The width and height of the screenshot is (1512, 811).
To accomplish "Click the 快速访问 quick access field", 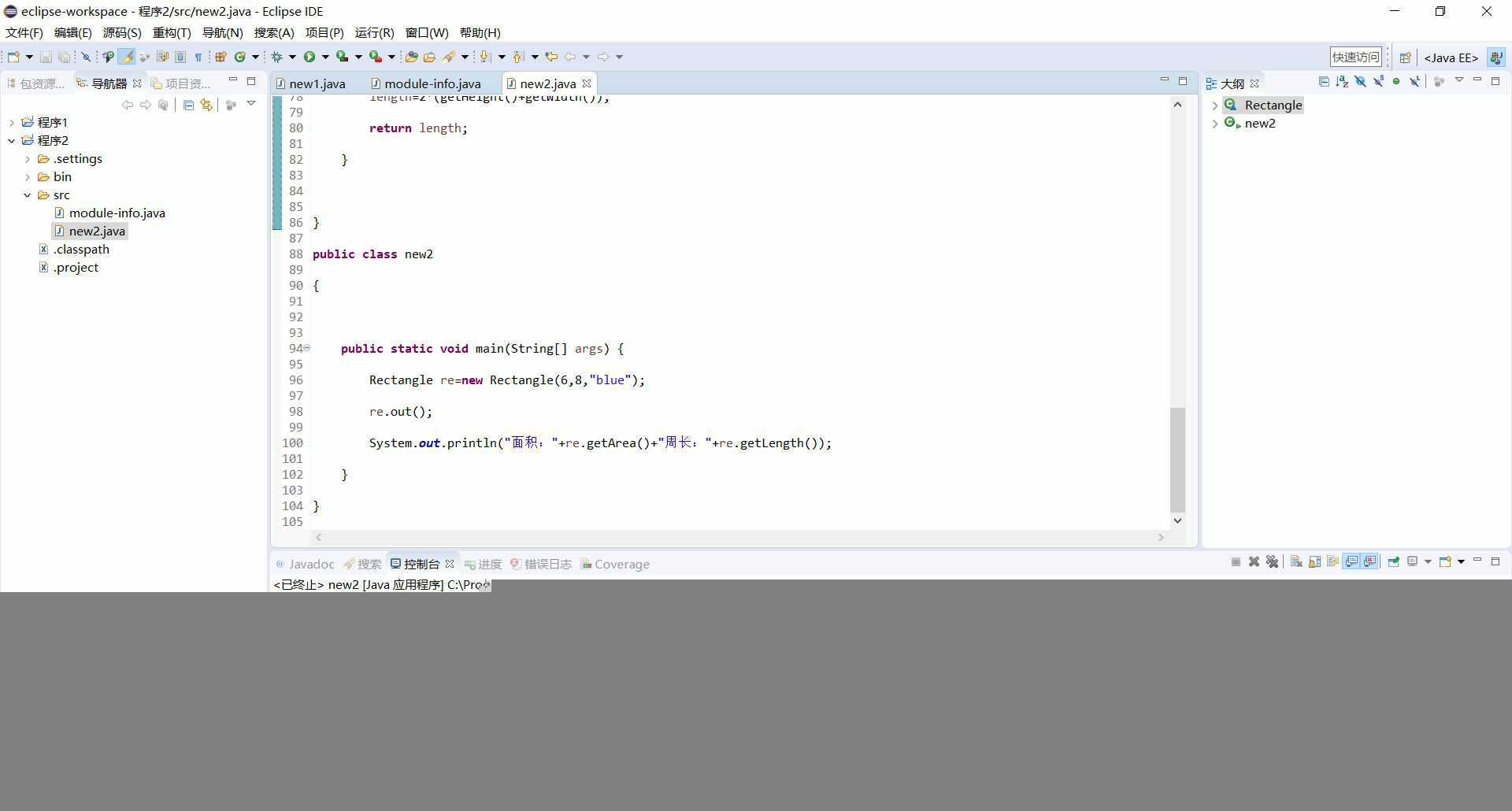I will pos(1355,57).
